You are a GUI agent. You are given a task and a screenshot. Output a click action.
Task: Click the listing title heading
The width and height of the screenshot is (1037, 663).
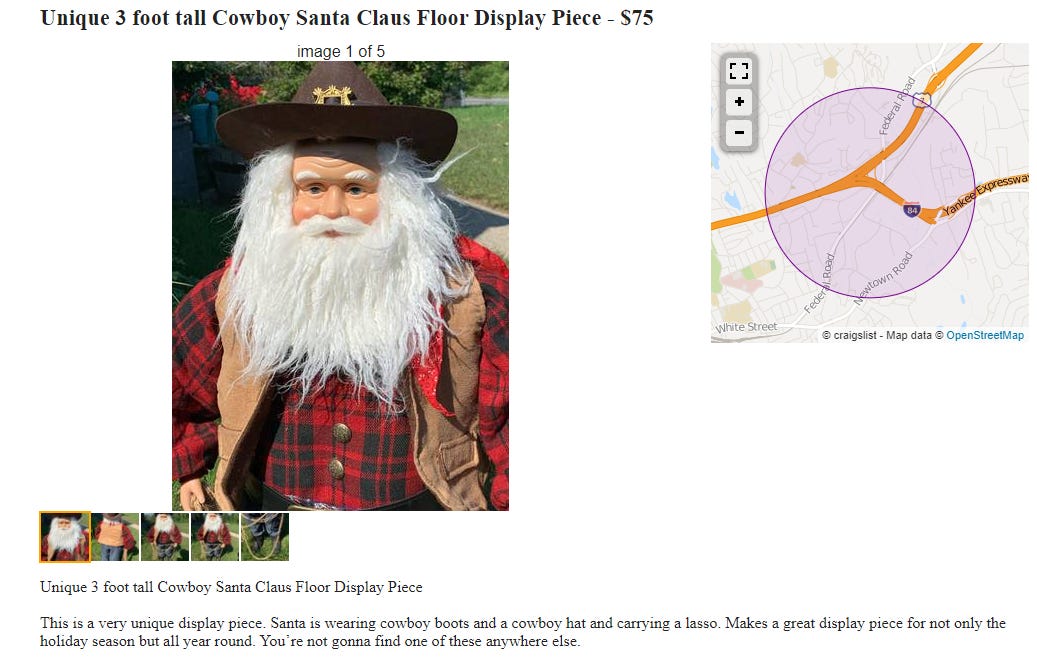point(347,18)
